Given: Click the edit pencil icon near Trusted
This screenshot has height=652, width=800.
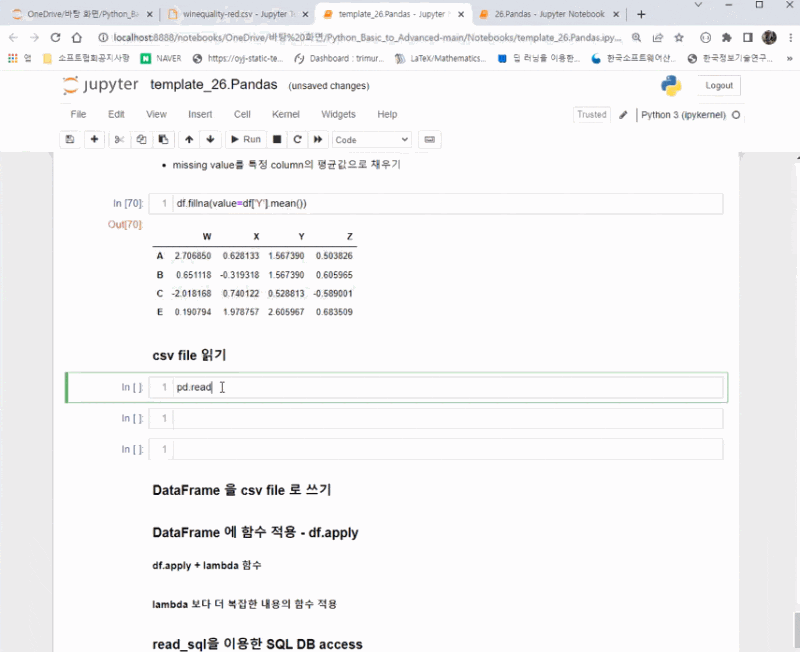Looking at the screenshot, I should (x=623, y=115).
